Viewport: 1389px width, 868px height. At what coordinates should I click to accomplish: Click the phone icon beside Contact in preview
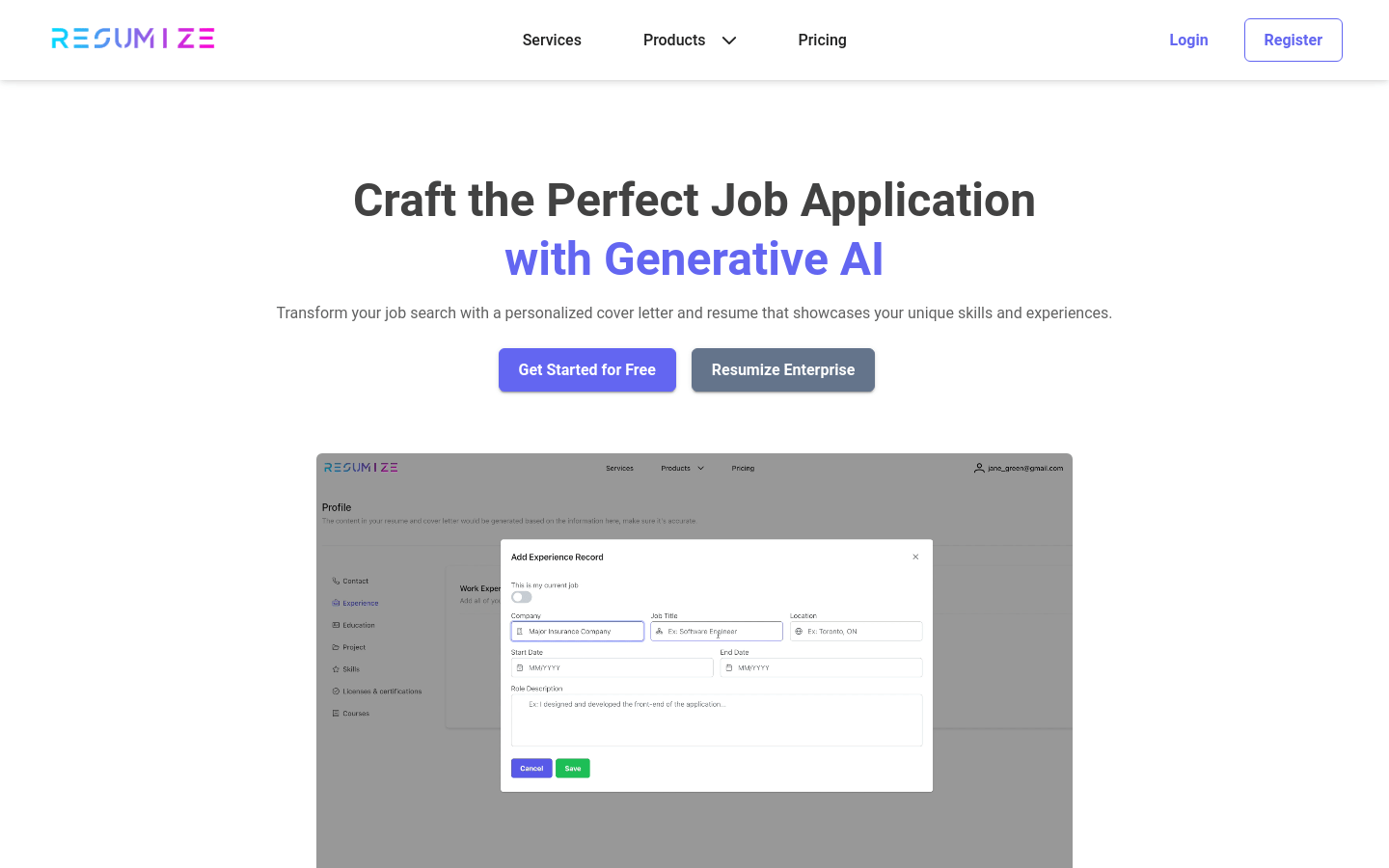[x=336, y=581]
